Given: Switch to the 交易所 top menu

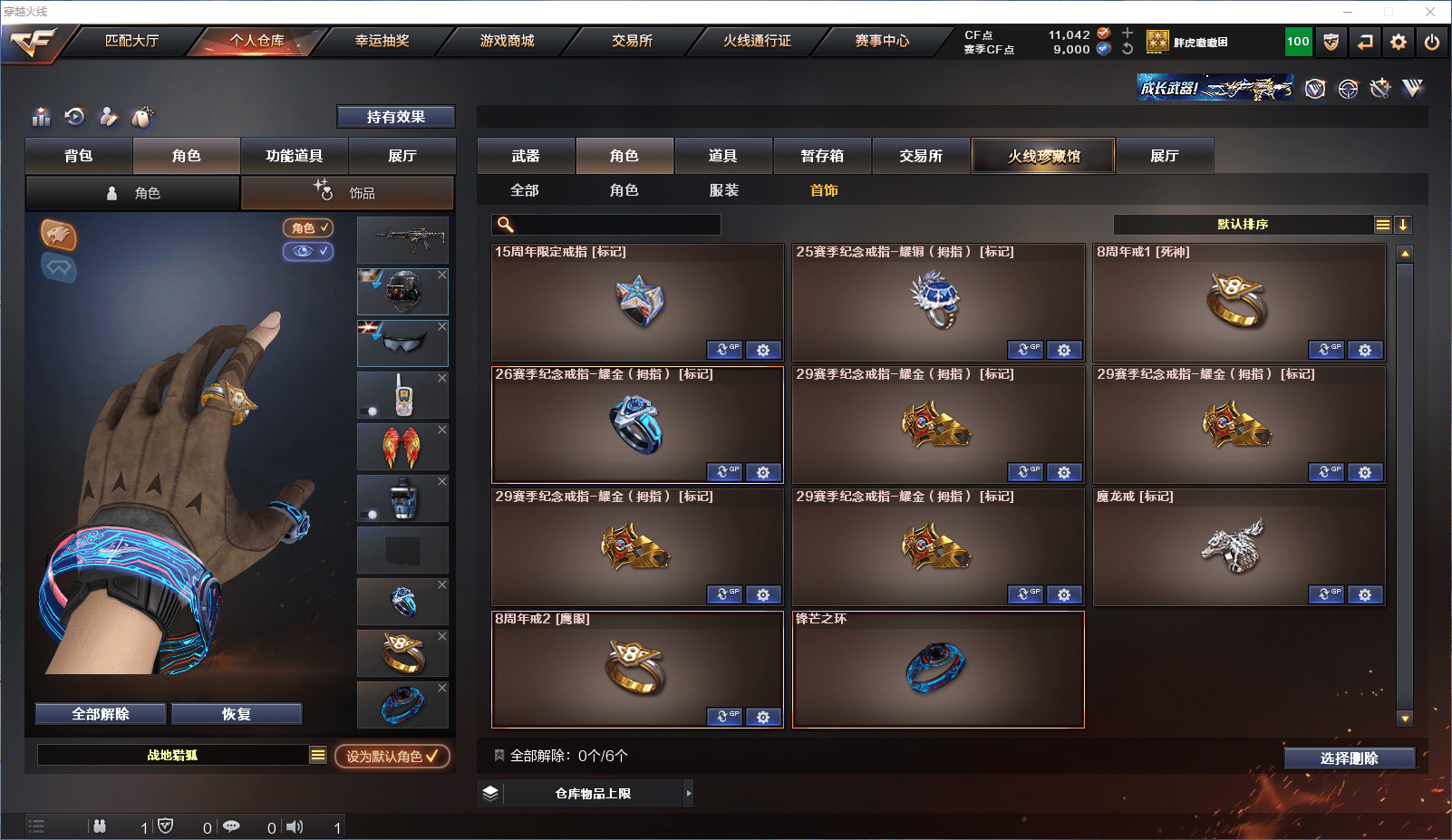Looking at the screenshot, I should [x=632, y=41].
